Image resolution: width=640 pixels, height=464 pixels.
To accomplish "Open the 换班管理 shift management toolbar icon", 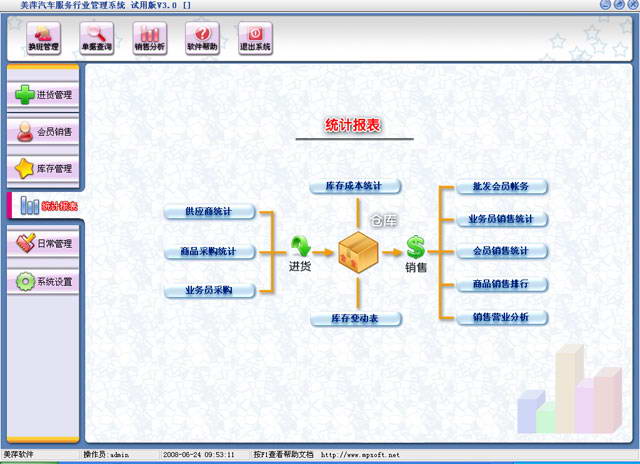I will 44,38.
